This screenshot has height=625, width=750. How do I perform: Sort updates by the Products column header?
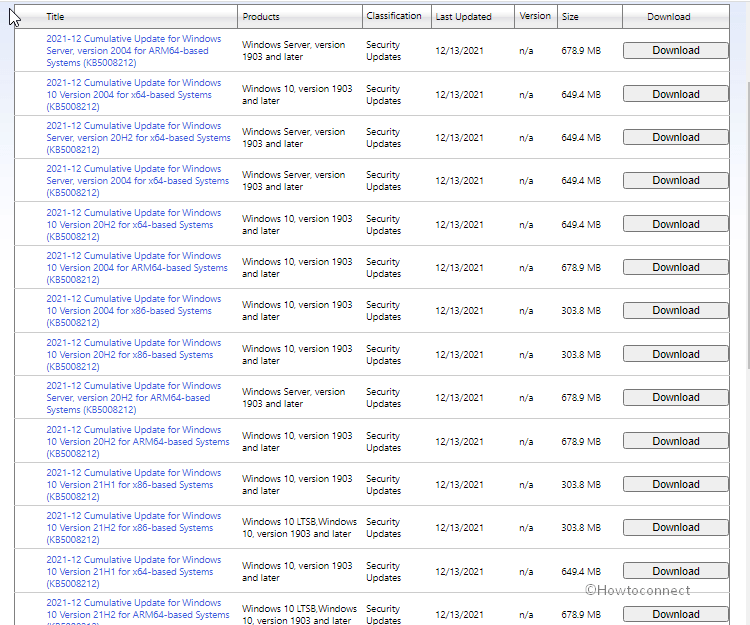click(261, 17)
